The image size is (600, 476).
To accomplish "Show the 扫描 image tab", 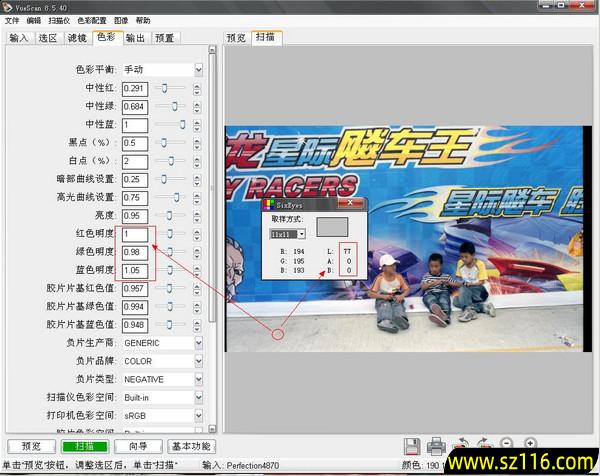I will [x=266, y=37].
